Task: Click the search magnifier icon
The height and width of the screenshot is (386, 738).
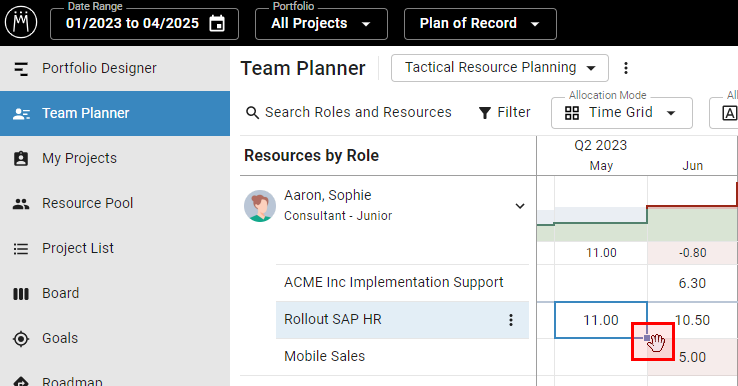Action: click(x=253, y=113)
